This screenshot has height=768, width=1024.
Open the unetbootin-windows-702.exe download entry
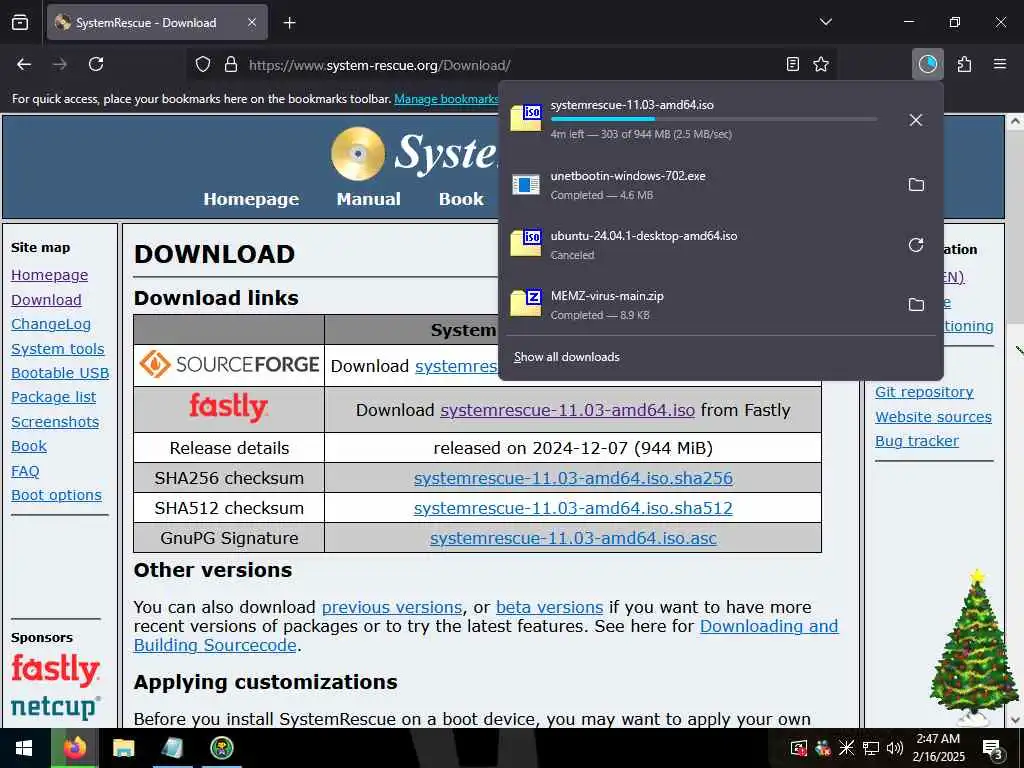699,185
